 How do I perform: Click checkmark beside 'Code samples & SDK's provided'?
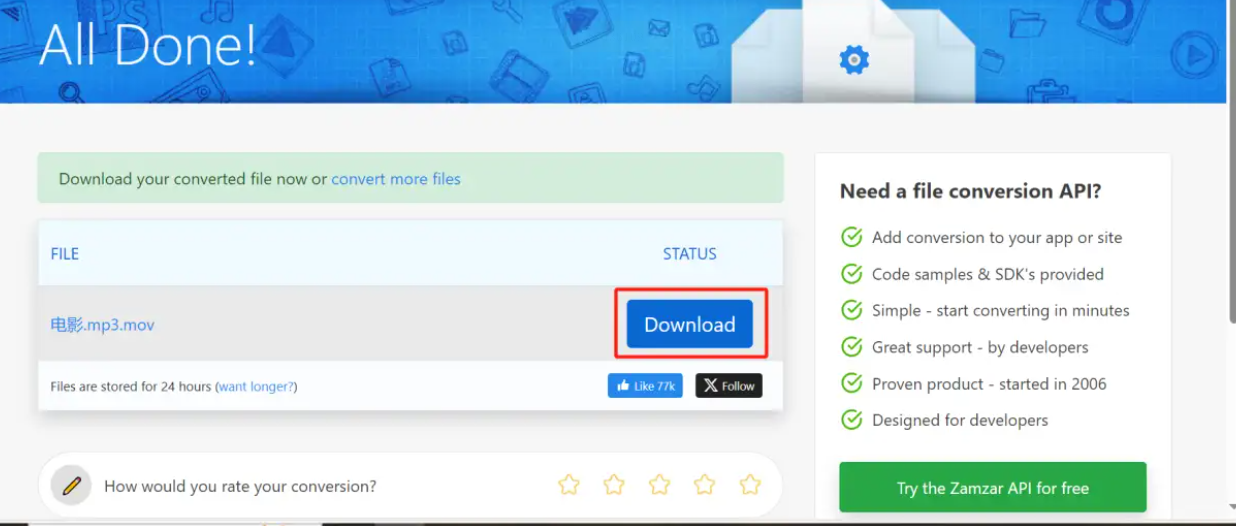coord(852,274)
